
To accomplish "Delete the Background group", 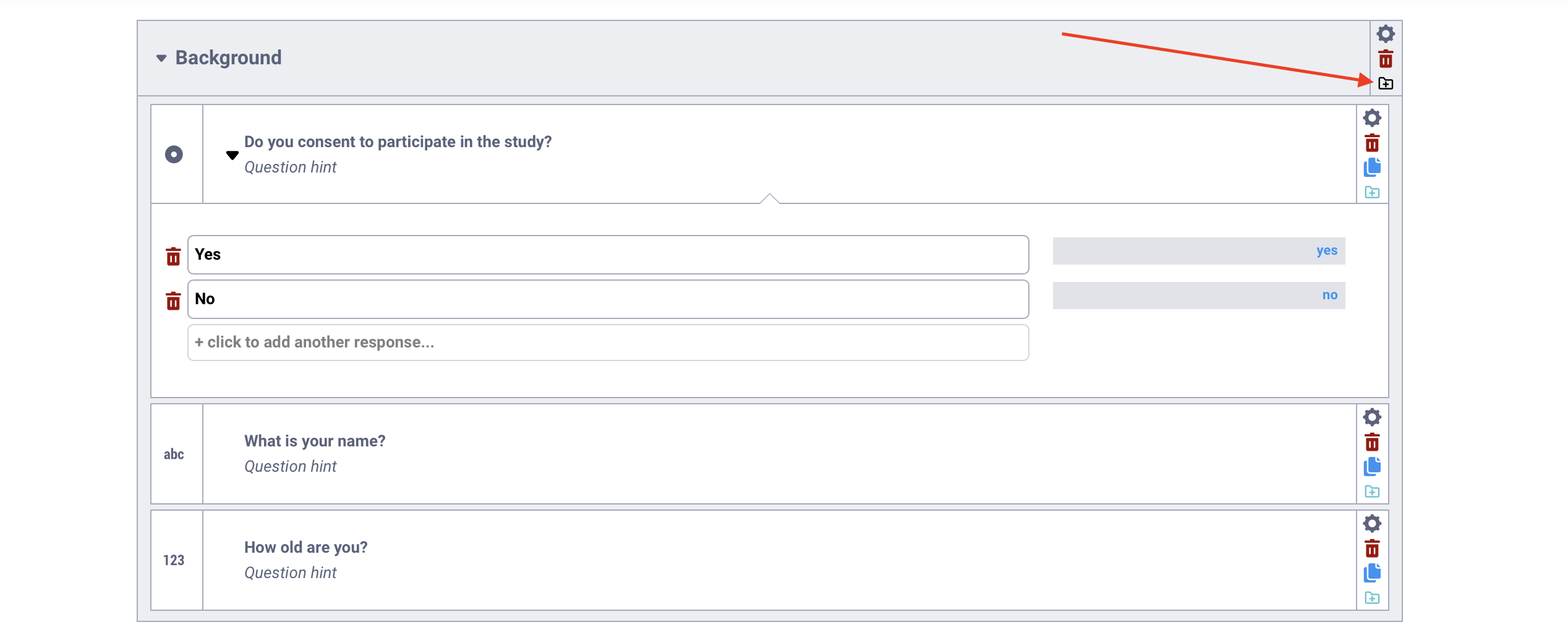I will [1386, 59].
